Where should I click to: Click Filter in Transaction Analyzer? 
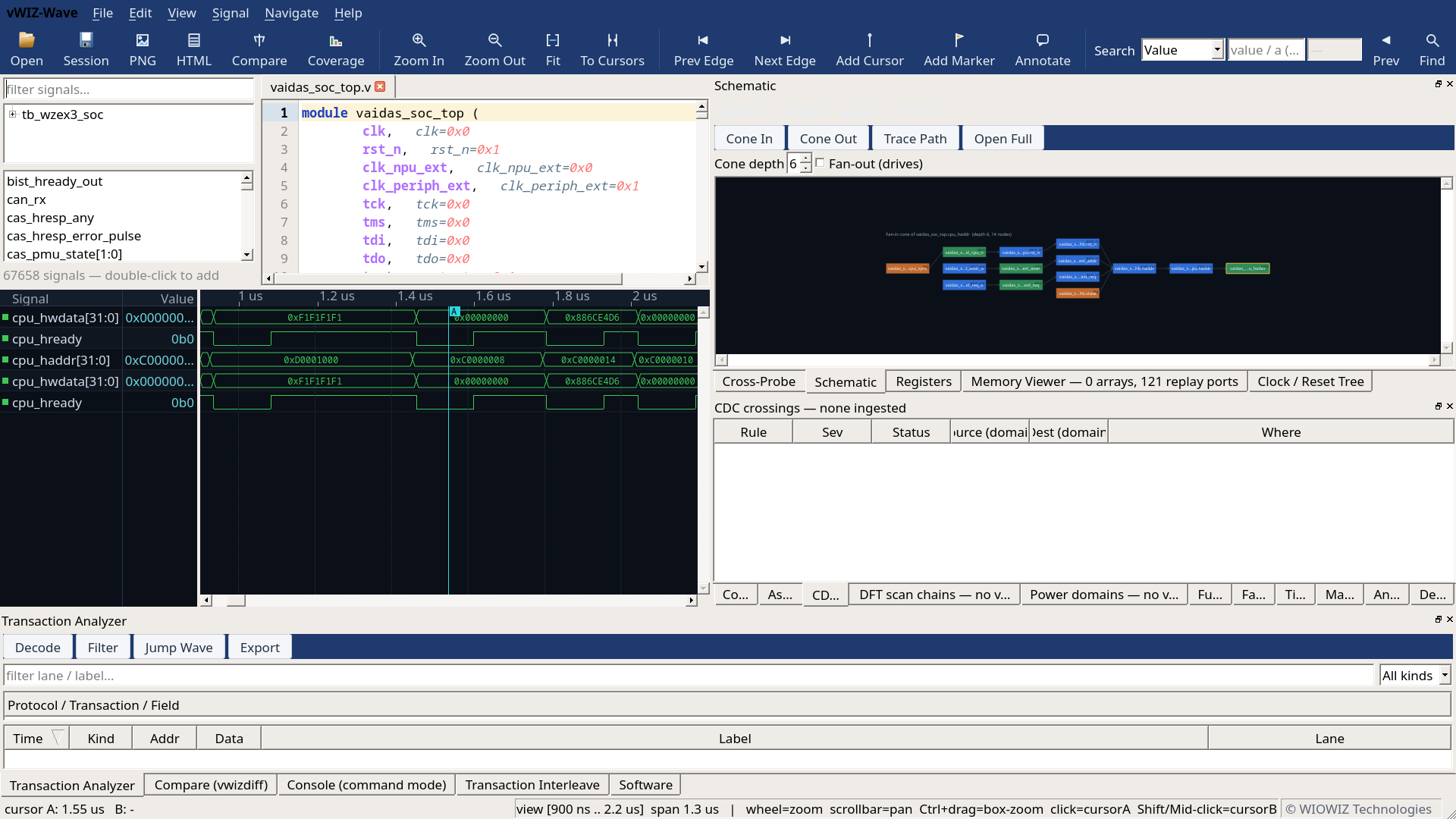[102, 647]
